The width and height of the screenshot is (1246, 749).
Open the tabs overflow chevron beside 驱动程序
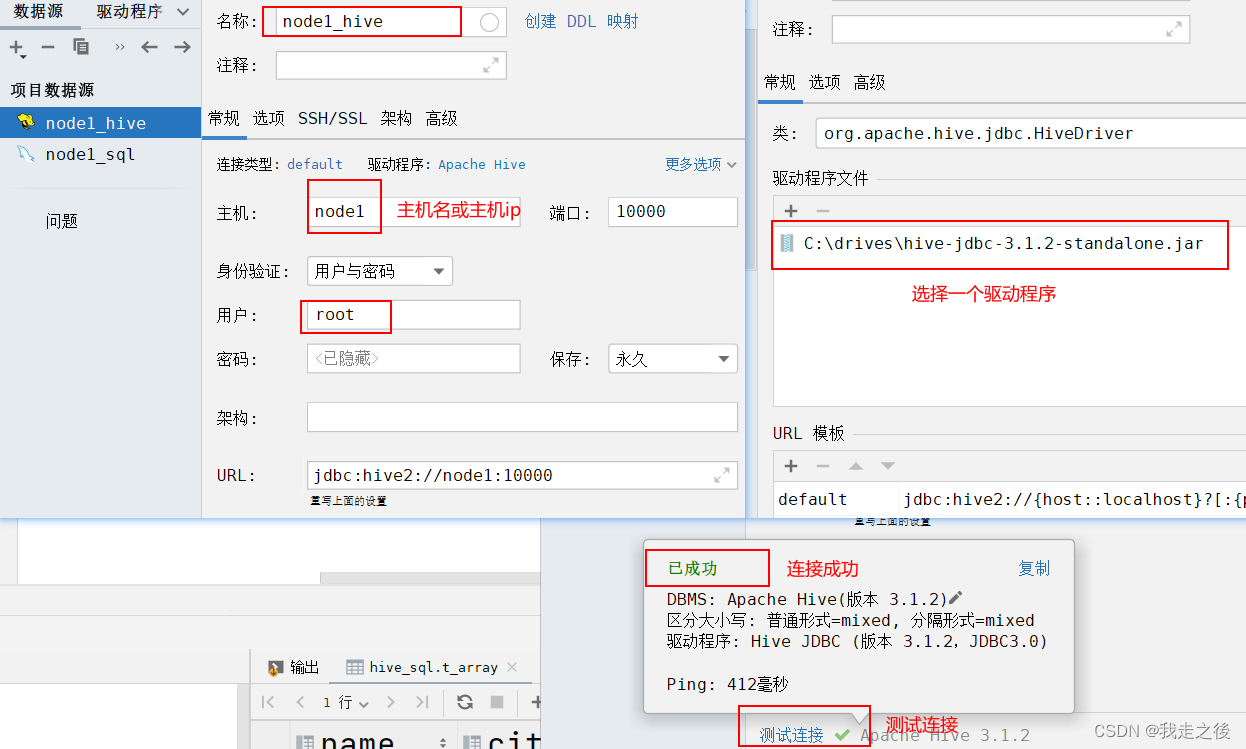(182, 12)
